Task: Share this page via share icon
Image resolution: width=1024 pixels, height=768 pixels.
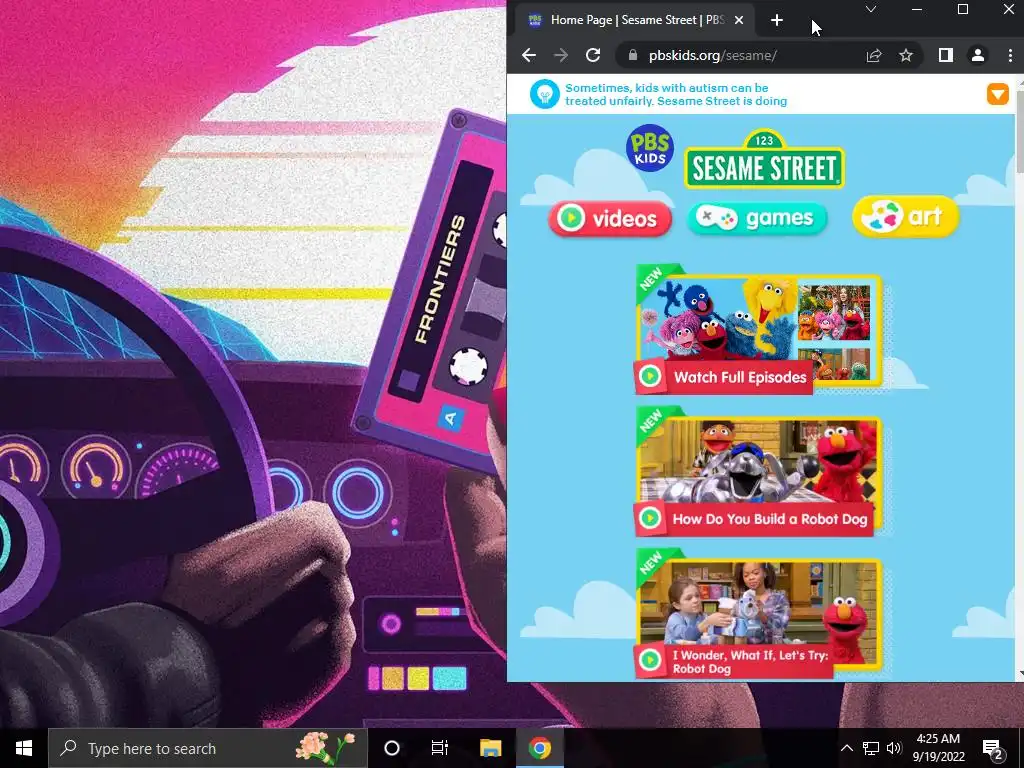Action: 874,56
